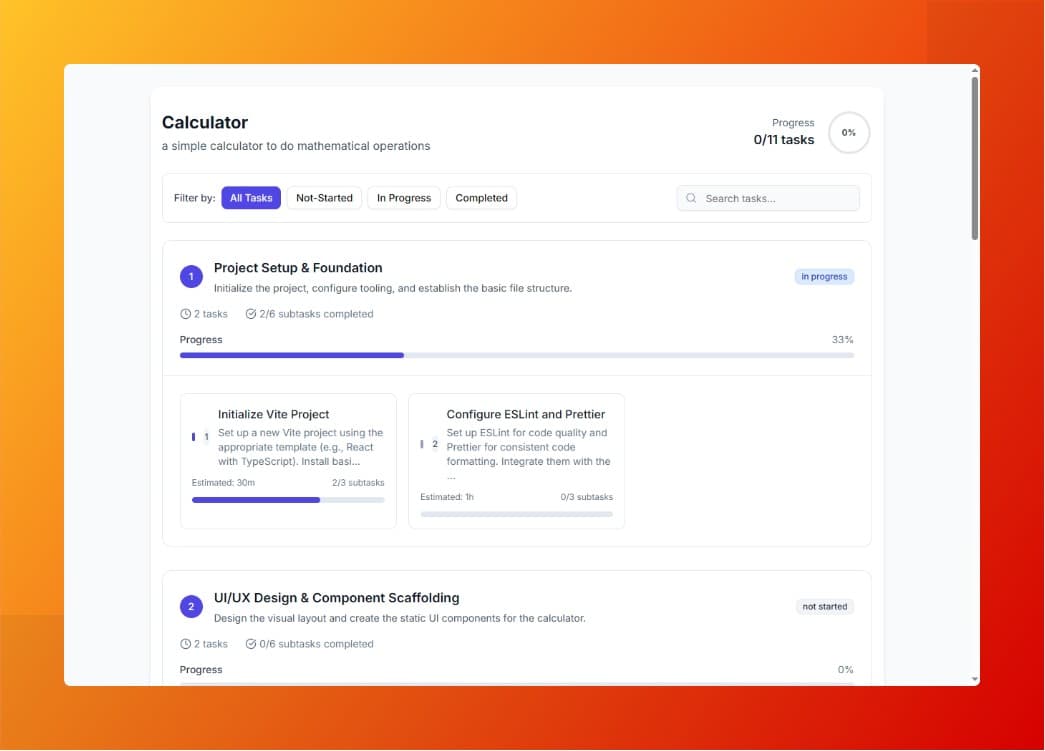
Task: Click the clock icon next to Project Setup's task count
Action: point(185,313)
